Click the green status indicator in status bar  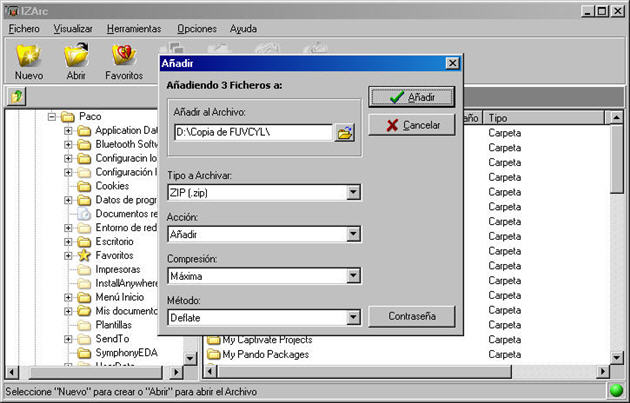tap(616, 391)
